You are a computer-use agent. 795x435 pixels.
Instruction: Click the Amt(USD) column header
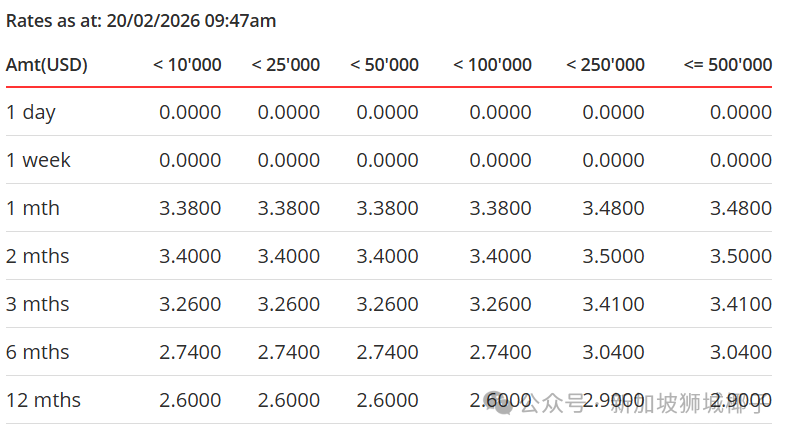(x=47, y=65)
